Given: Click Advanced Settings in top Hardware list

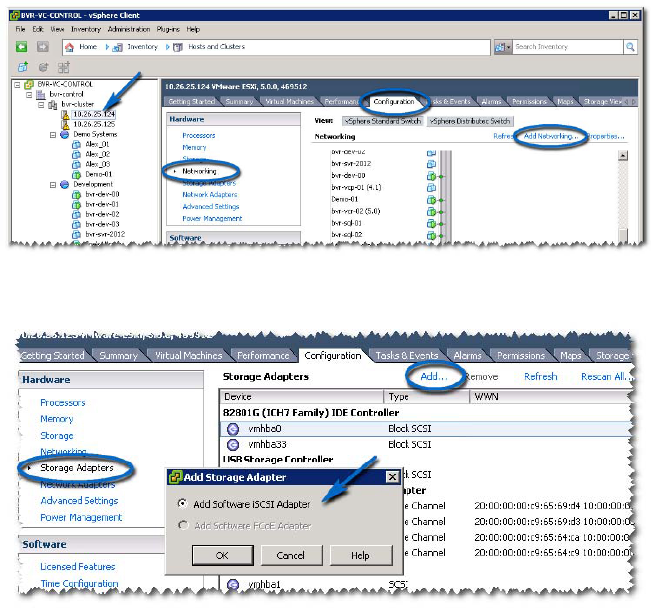Looking at the screenshot, I should (211, 207).
